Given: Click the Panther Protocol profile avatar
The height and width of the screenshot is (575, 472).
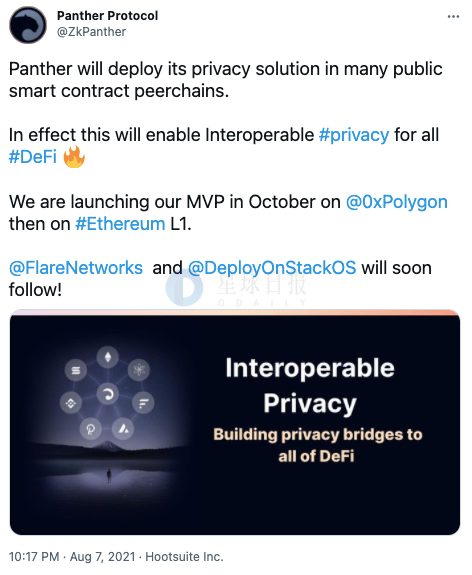Looking at the screenshot, I should pos(28,25).
